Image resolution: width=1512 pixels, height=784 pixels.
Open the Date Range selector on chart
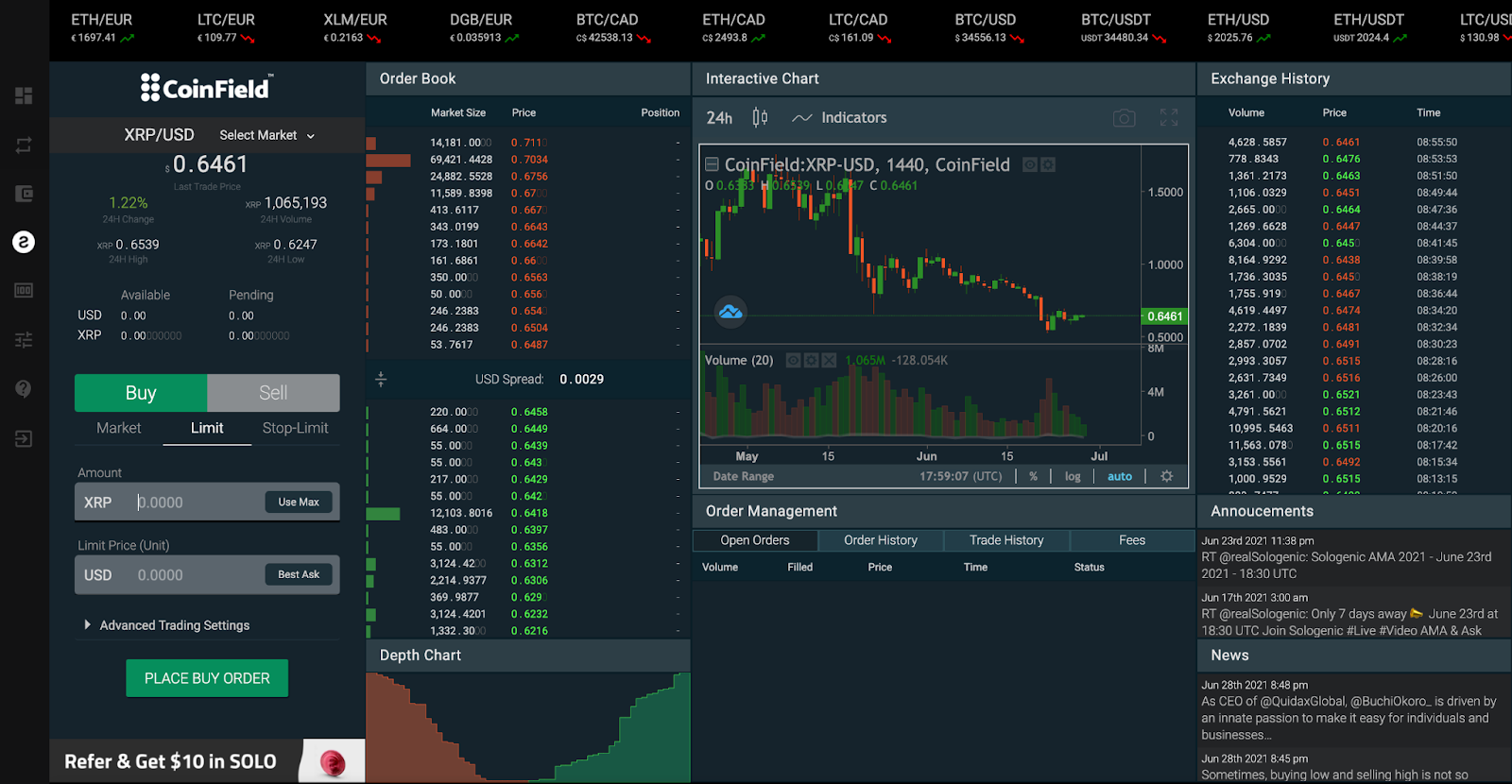744,476
